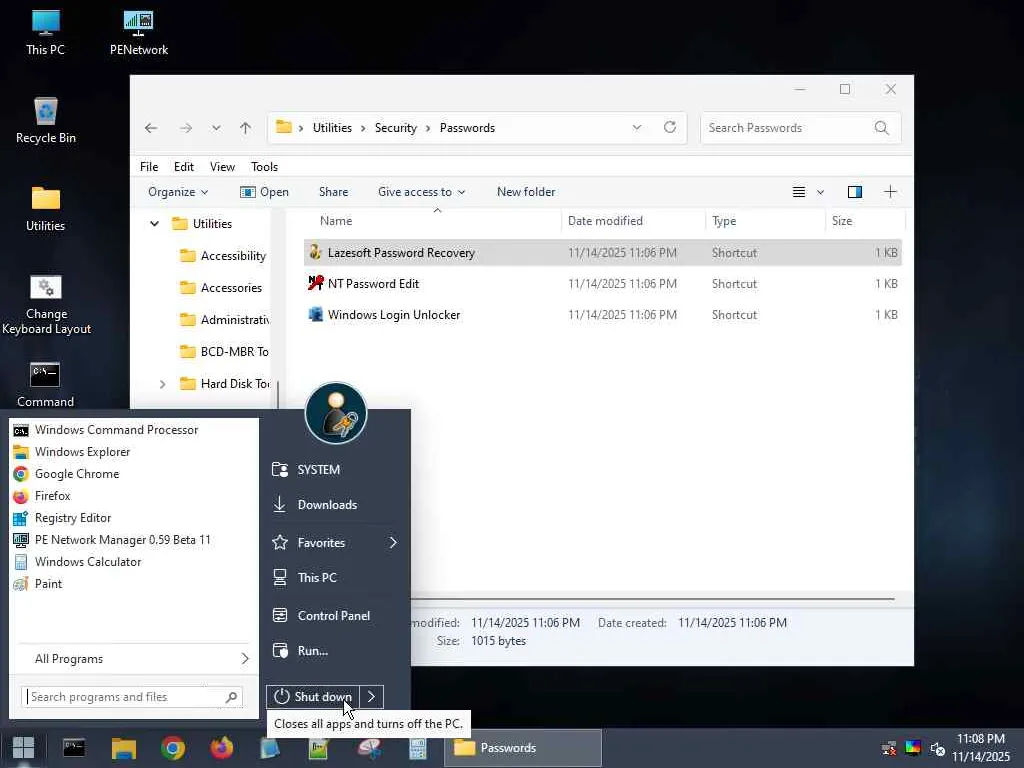Open the Organize dropdown
1024x768 pixels.
(178, 192)
